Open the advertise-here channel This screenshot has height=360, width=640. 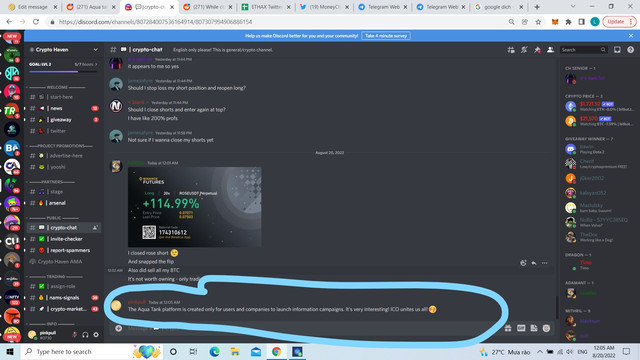pyautogui.click(x=63, y=156)
